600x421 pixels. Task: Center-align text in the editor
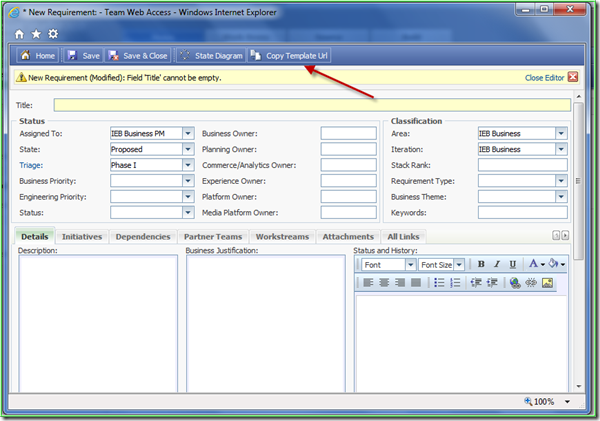tap(384, 283)
